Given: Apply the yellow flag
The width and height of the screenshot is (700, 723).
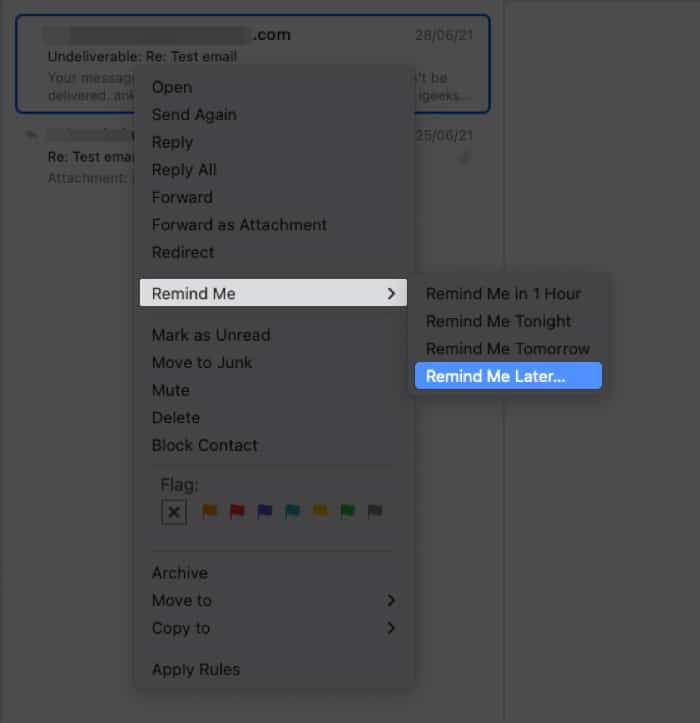Looking at the screenshot, I should [320, 511].
